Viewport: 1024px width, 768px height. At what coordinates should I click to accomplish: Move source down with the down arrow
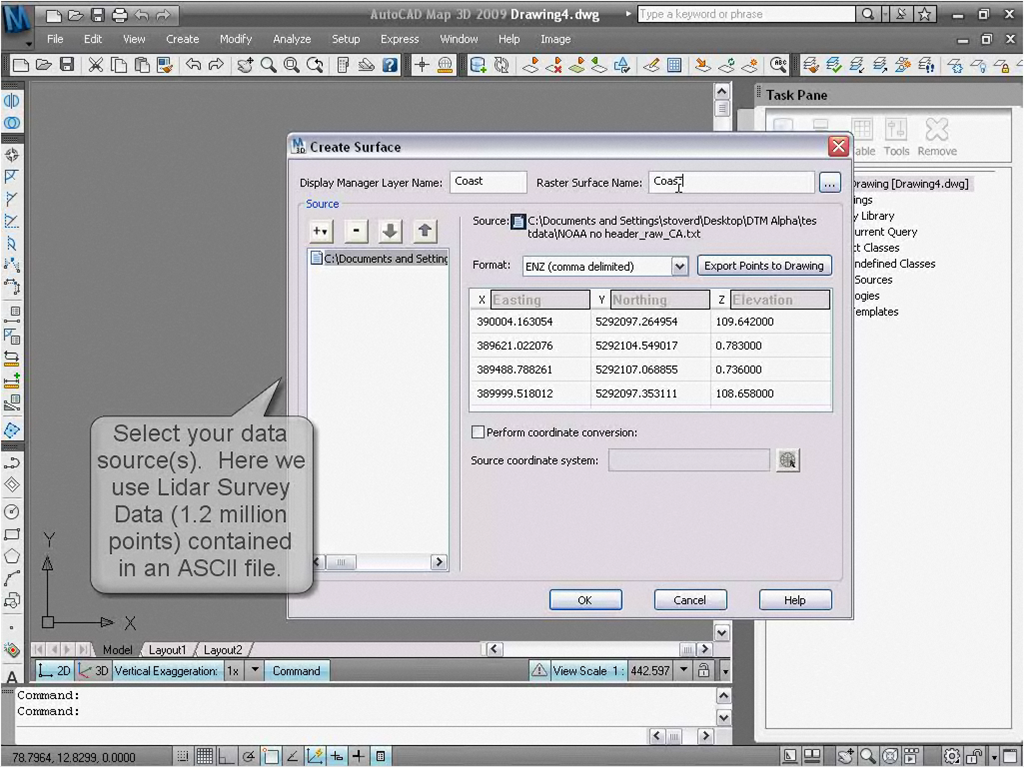pos(390,231)
